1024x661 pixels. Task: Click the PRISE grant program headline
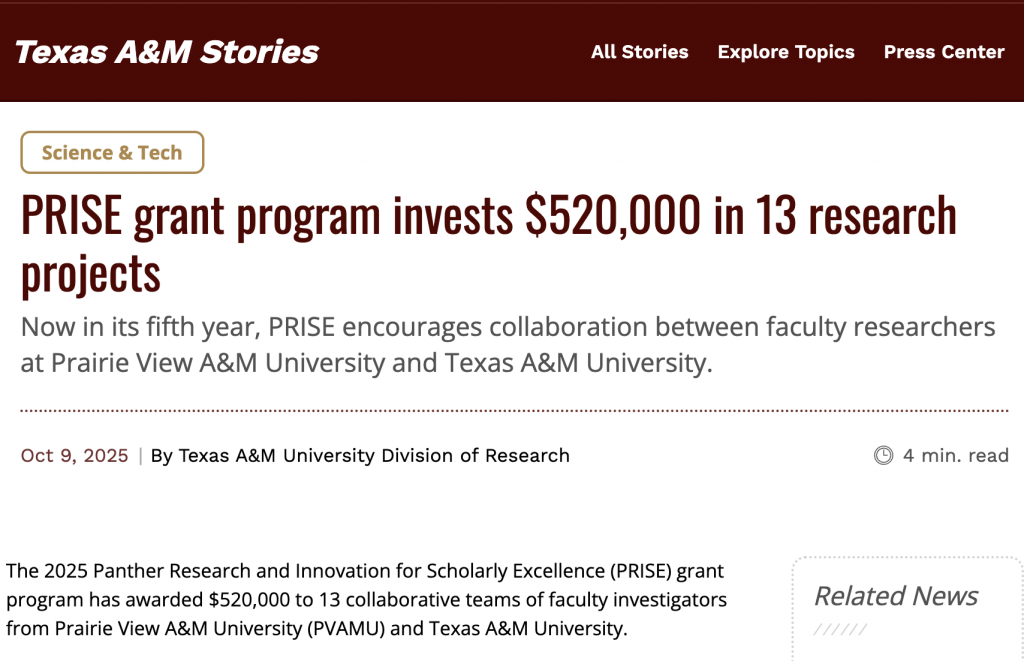(x=488, y=217)
